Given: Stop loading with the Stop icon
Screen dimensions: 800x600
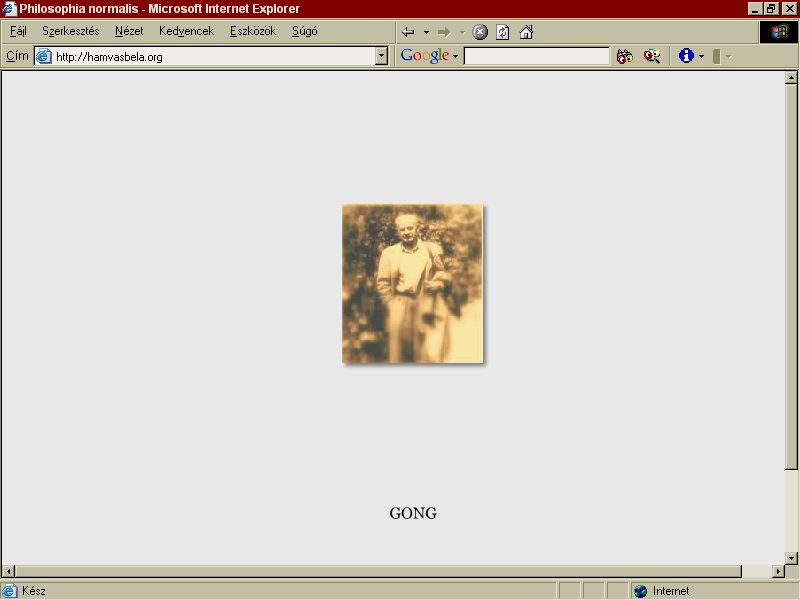Looking at the screenshot, I should click(x=480, y=32).
